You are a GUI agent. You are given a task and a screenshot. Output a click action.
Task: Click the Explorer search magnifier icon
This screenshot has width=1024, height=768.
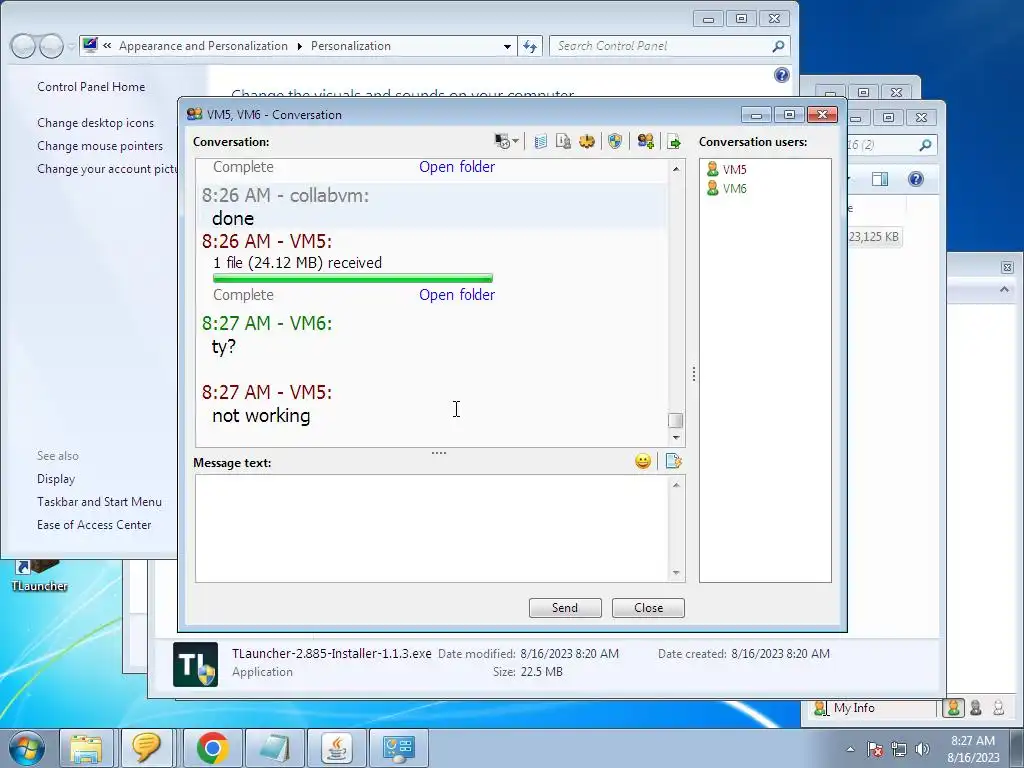click(x=925, y=145)
